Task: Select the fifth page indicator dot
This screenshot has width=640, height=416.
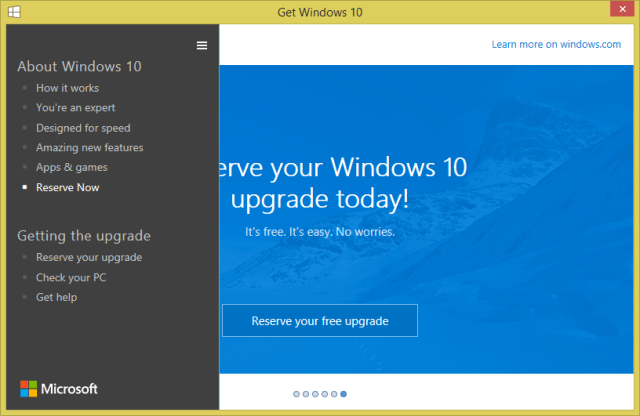Action: pos(334,394)
